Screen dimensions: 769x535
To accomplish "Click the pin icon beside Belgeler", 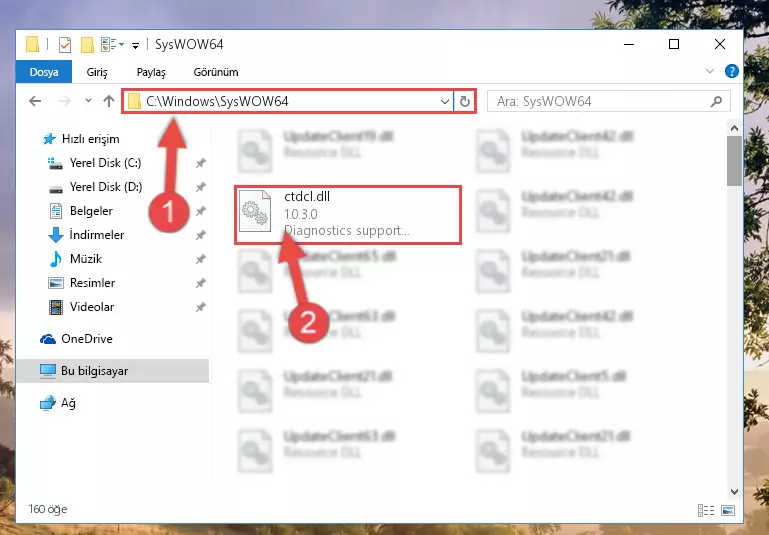I will point(201,211).
